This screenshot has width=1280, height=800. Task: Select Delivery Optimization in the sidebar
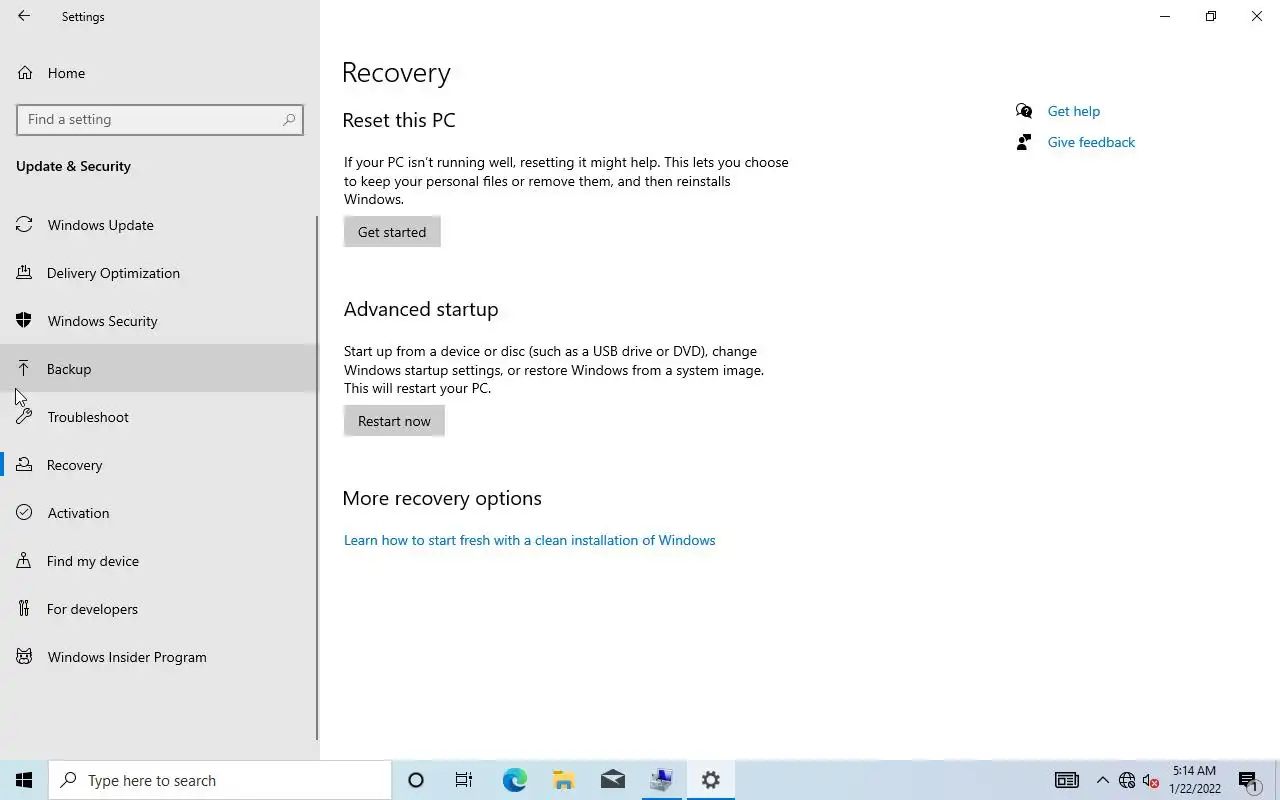tap(158, 273)
